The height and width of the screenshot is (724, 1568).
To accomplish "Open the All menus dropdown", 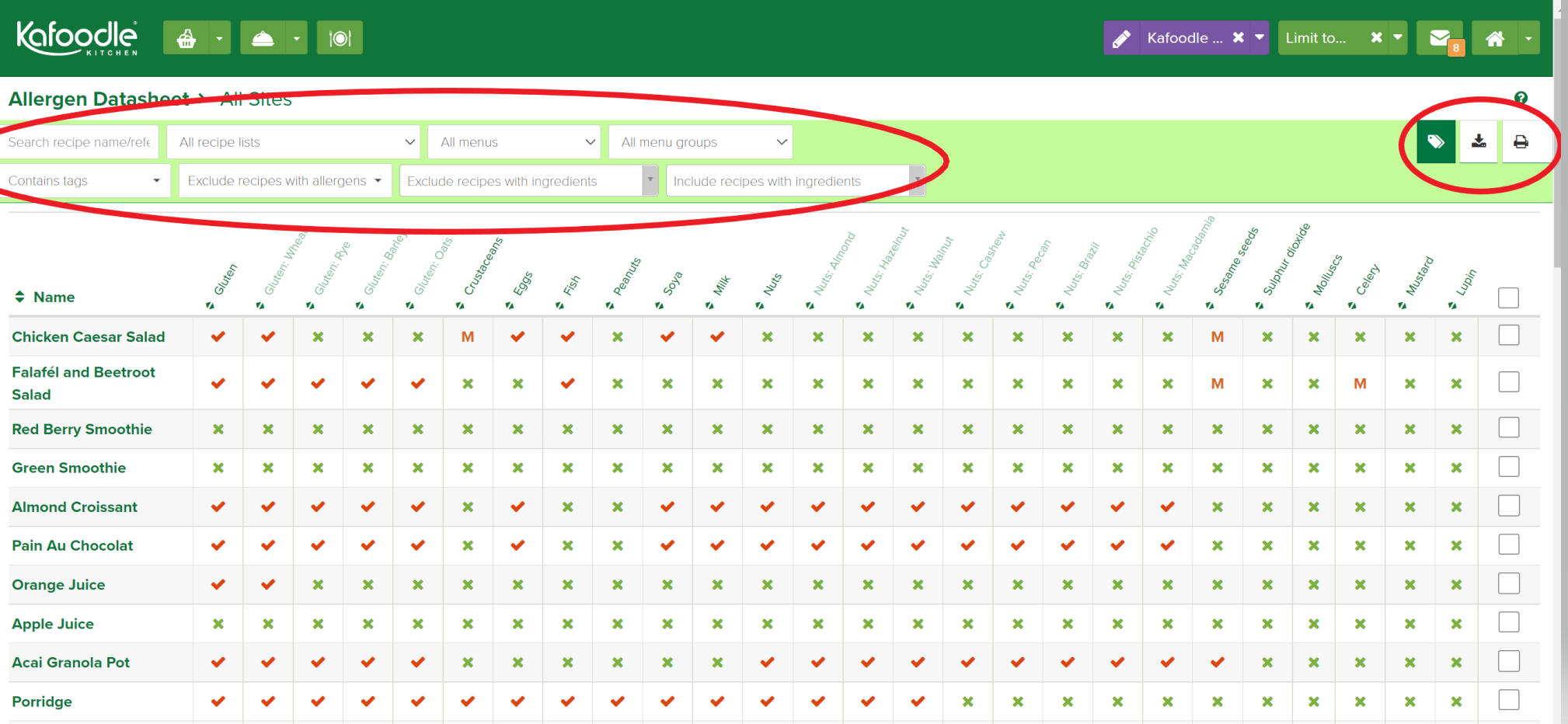I will pyautogui.click(x=514, y=142).
